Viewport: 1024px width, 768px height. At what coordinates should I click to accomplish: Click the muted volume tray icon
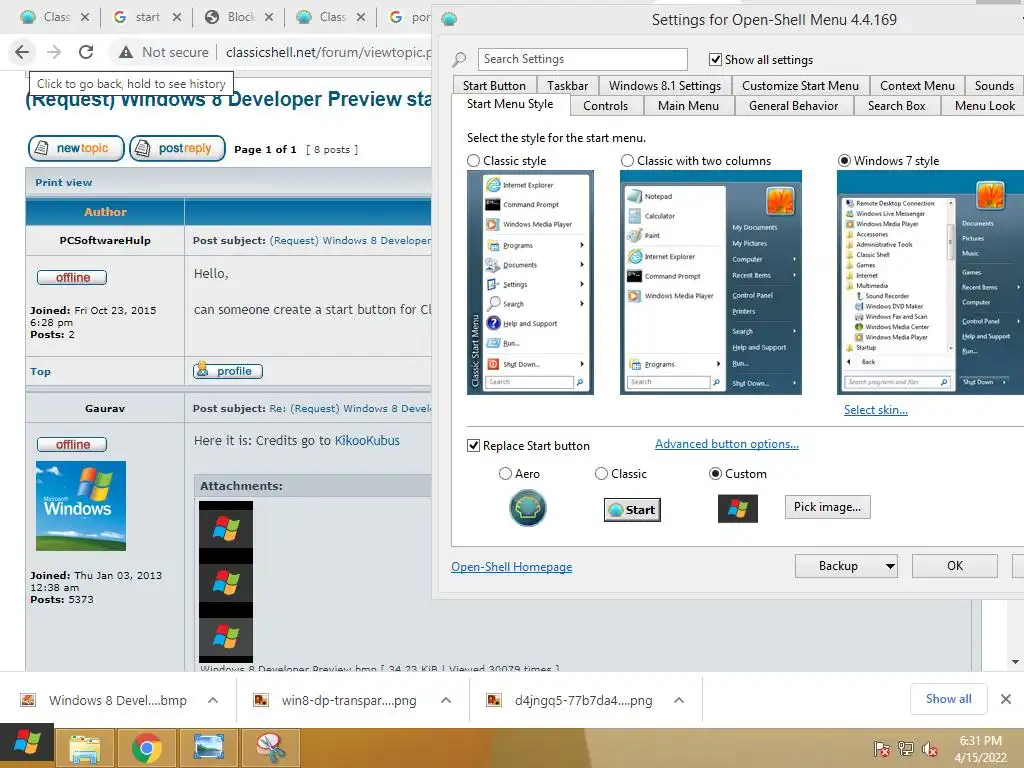pos(930,748)
